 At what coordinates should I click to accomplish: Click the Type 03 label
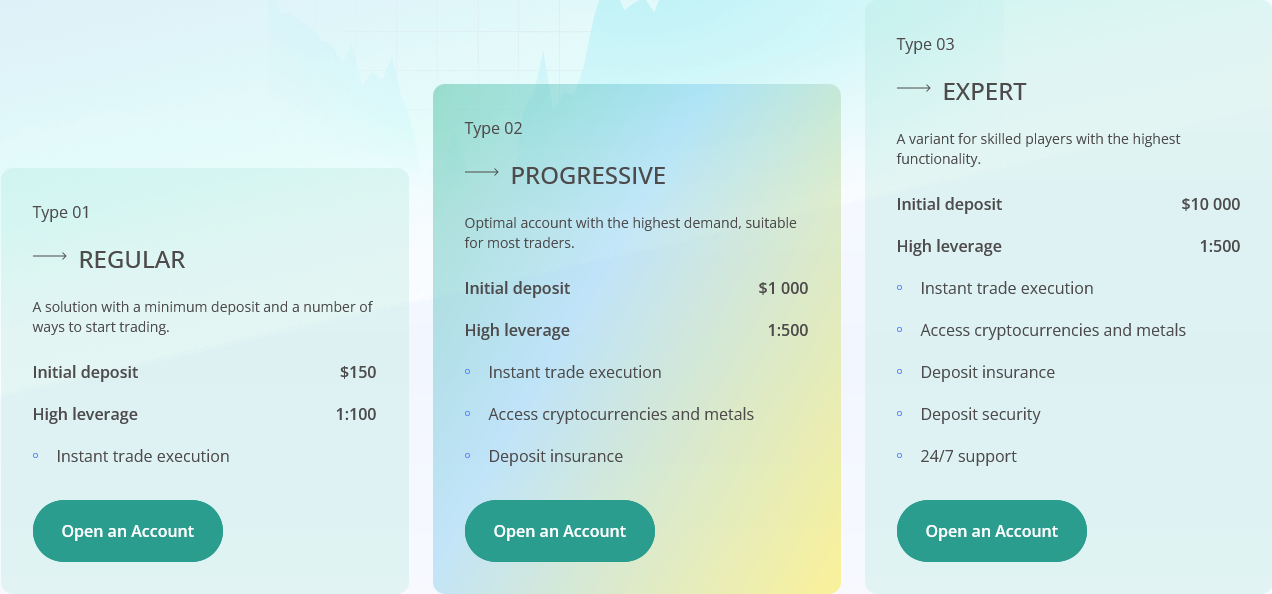926,44
